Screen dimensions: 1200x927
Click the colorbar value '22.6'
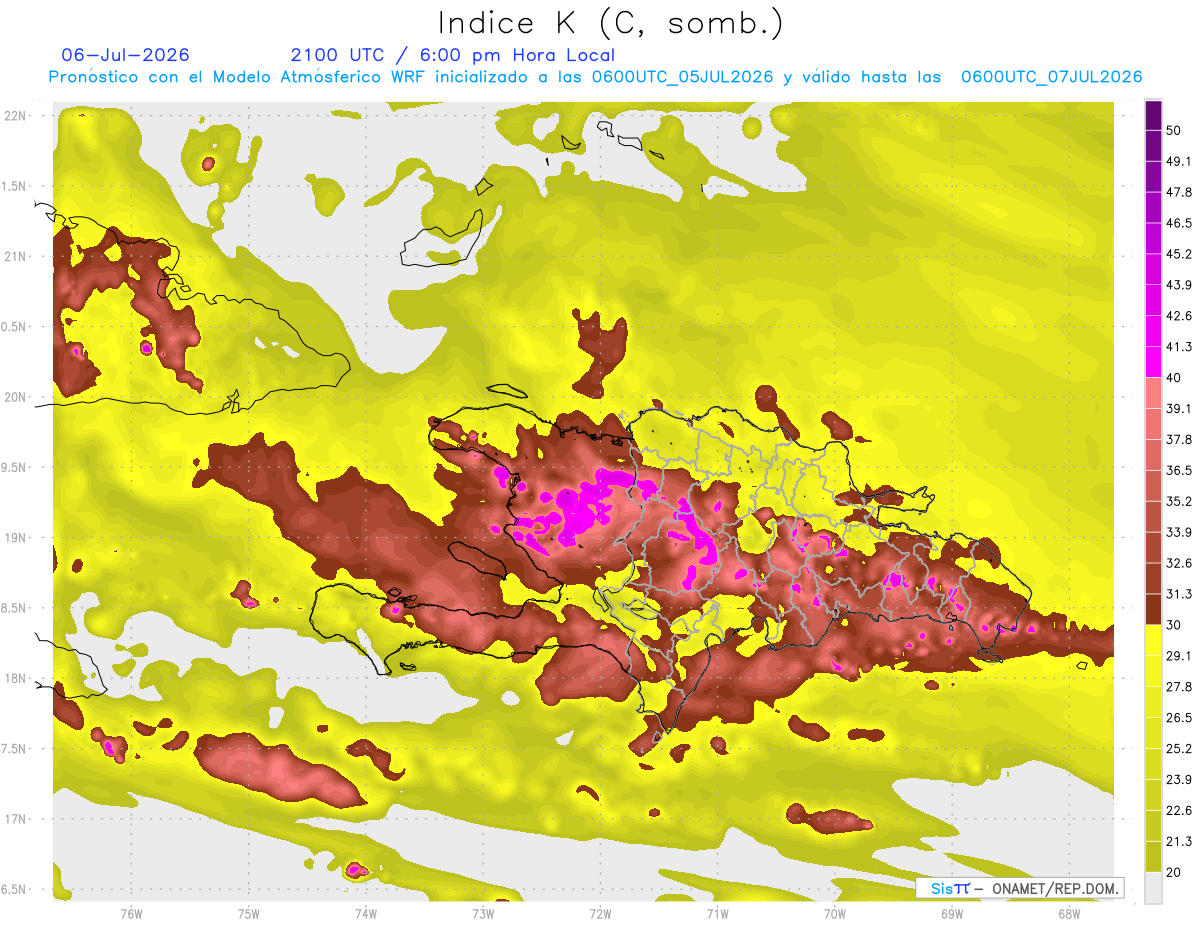tap(1178, 811)
